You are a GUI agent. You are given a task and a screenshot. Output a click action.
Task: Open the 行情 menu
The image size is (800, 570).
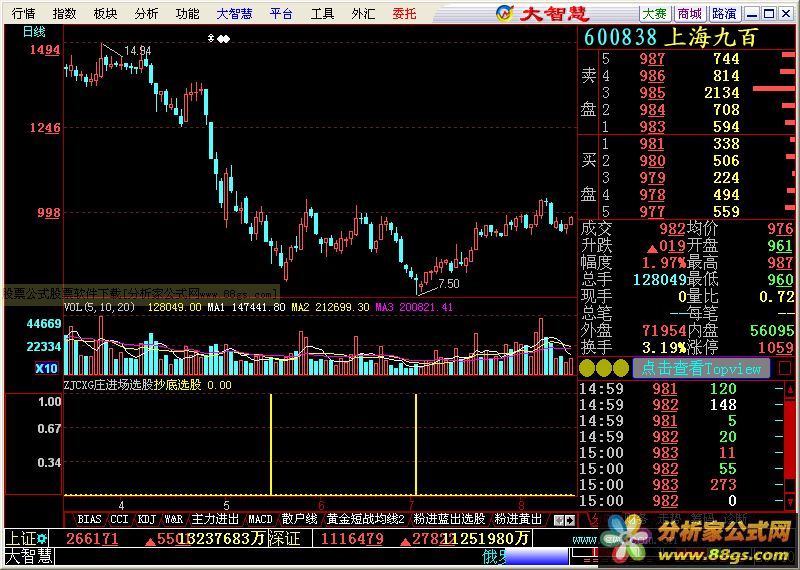[x=23, y=14]
